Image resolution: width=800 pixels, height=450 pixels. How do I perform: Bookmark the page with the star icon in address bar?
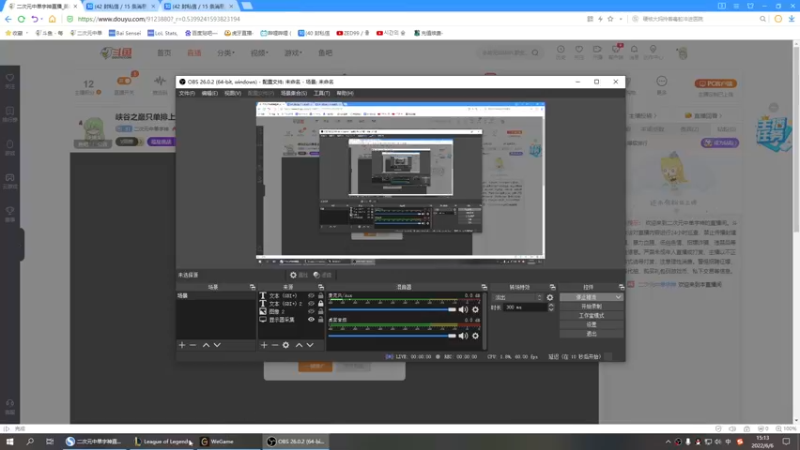click(x=610, y=19)
